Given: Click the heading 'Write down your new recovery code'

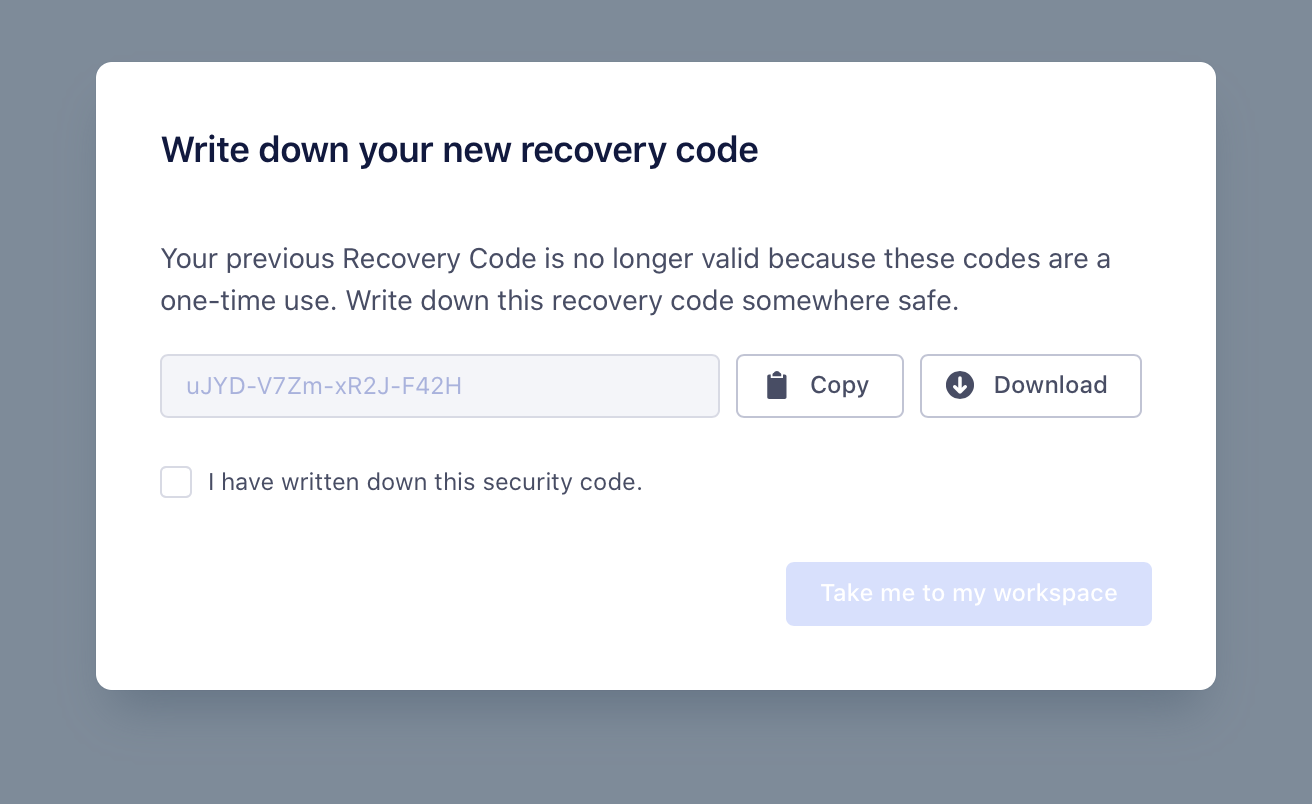Looking at the screenshot, I should [x=459, y=150].
